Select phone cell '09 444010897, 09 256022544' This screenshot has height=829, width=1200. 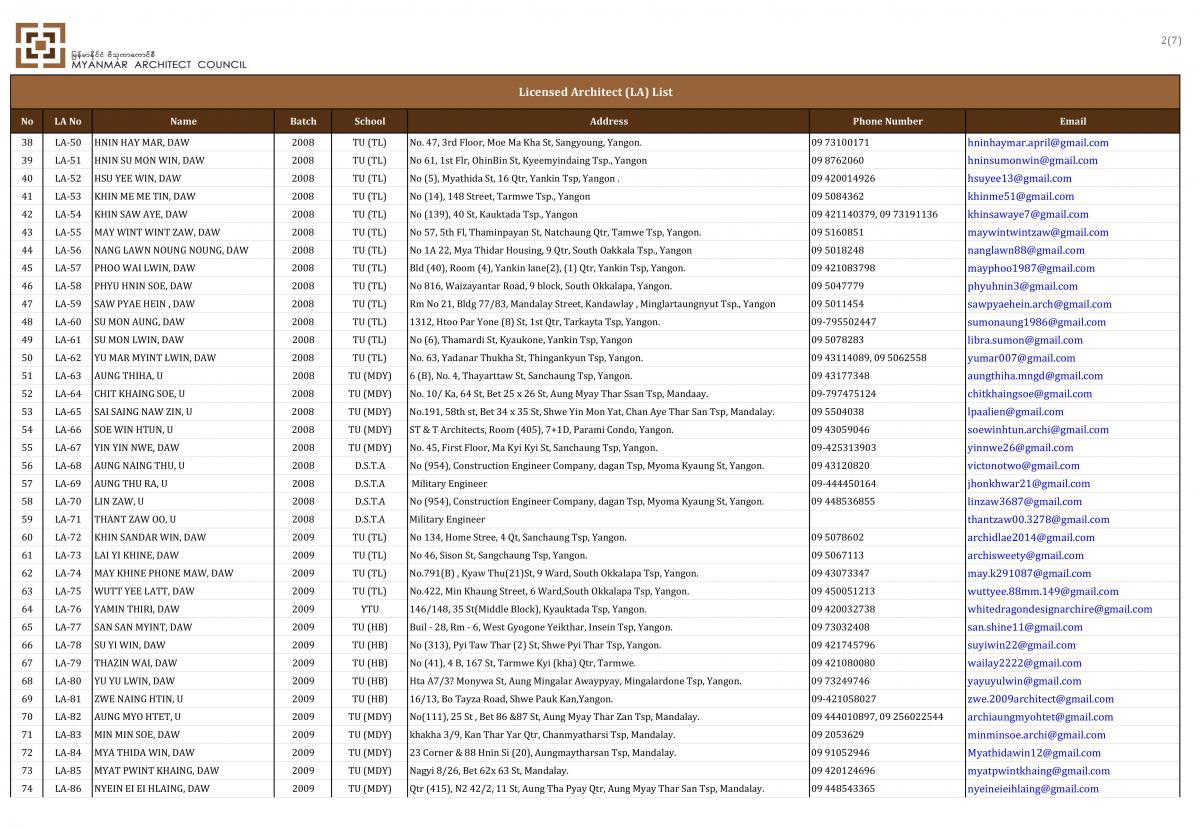point(887,717)
